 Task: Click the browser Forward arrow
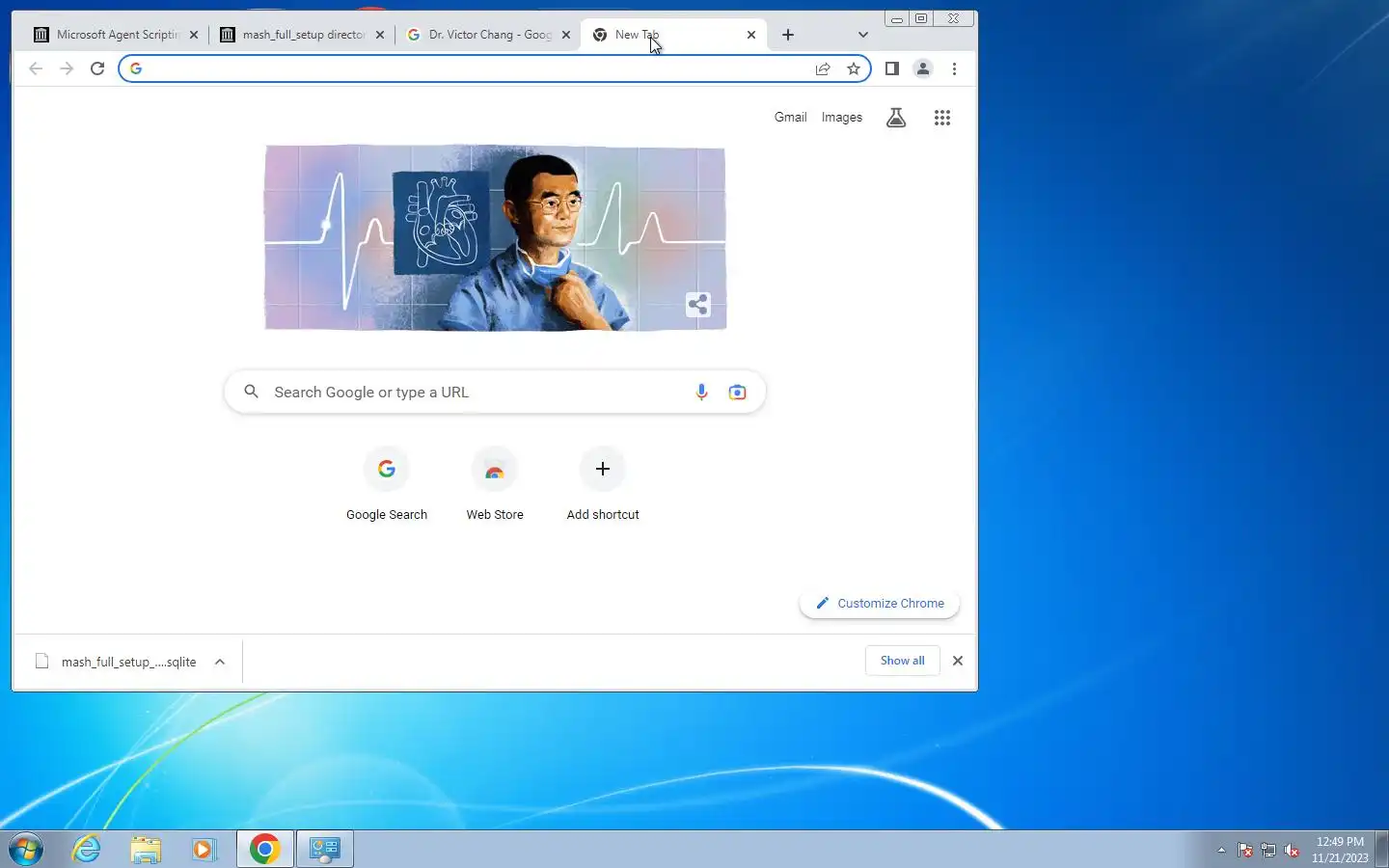tap(67, 68)
